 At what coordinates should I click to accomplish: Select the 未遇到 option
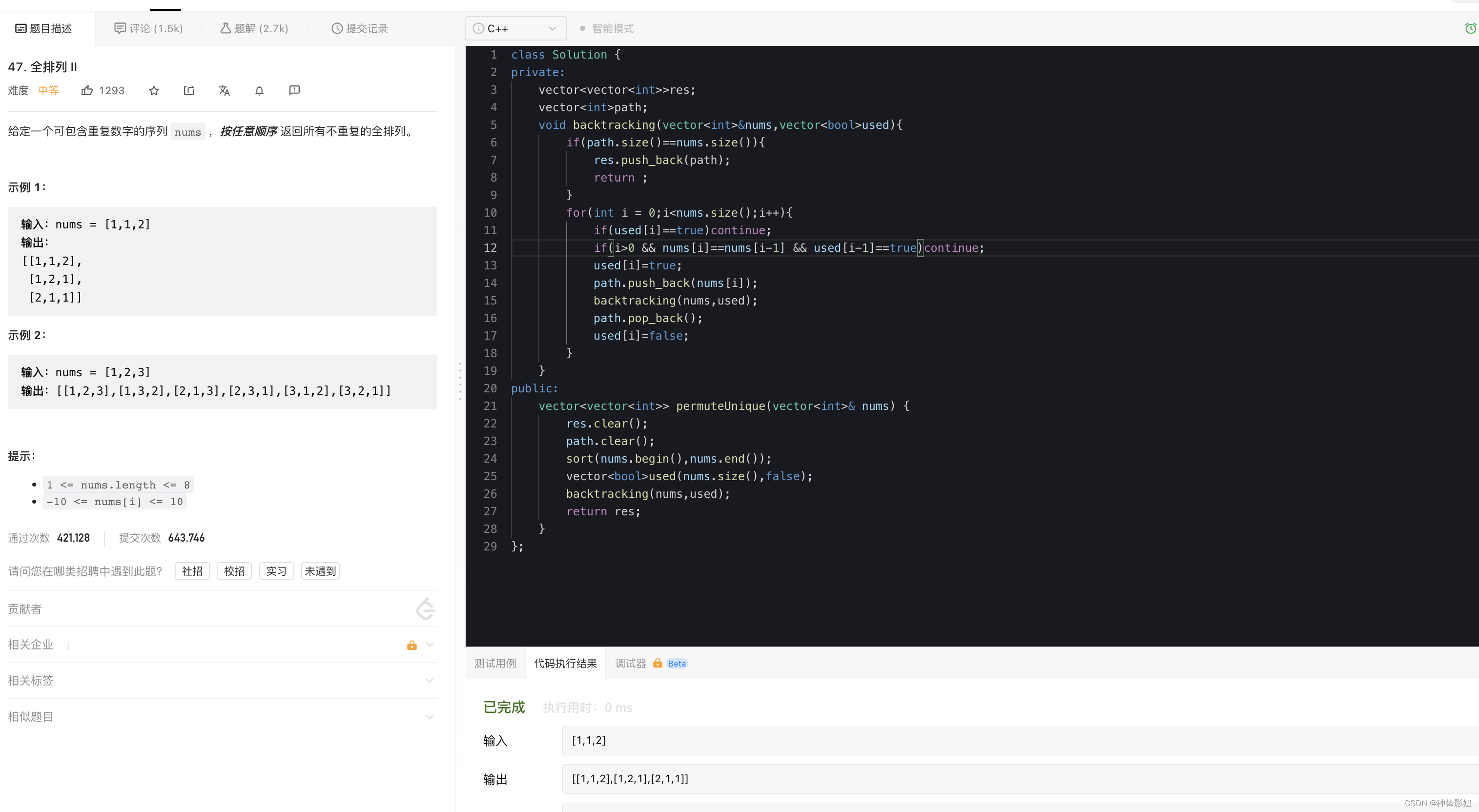[x=320, y=571]
